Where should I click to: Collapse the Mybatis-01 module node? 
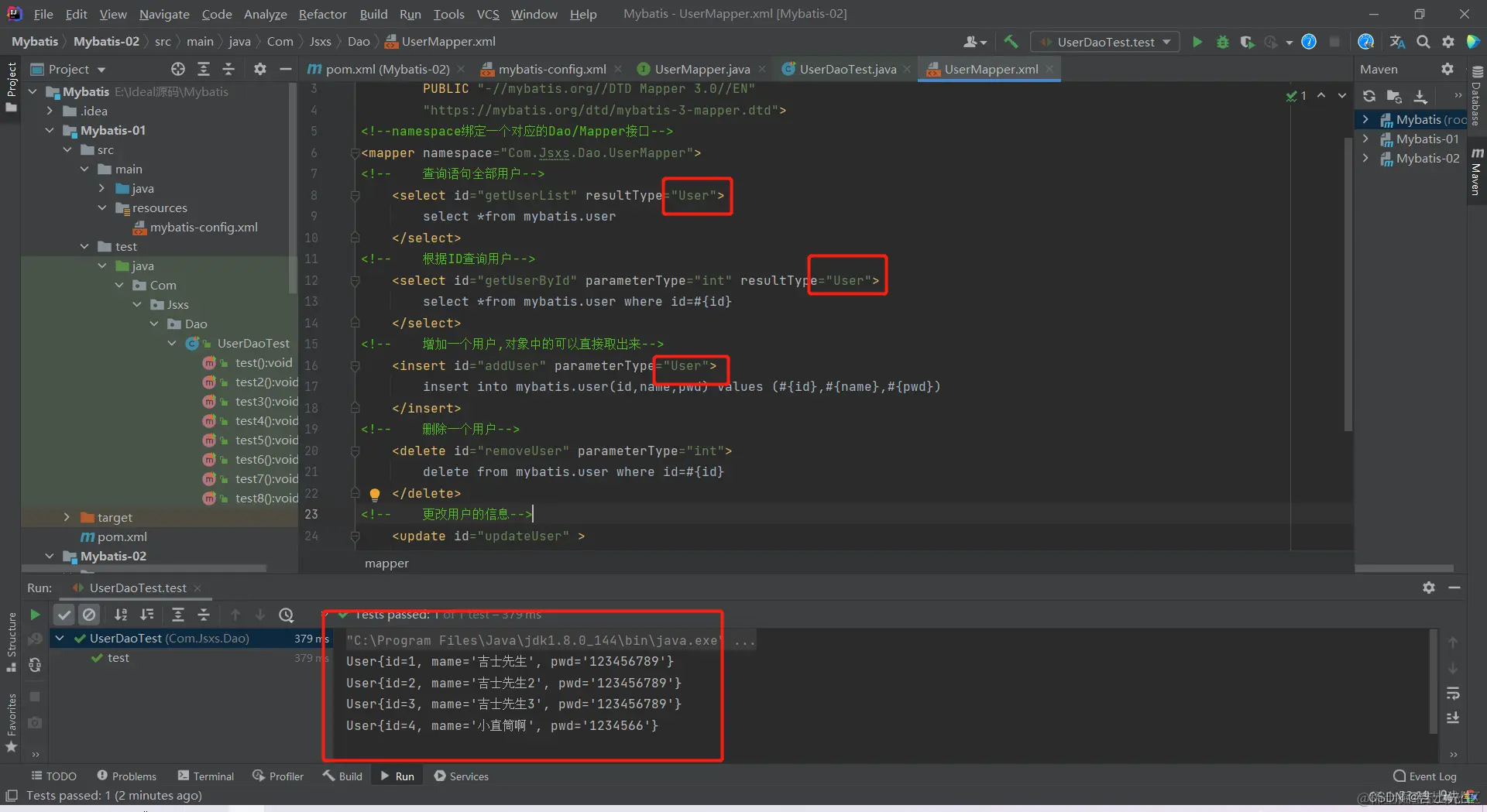[50, 130]
